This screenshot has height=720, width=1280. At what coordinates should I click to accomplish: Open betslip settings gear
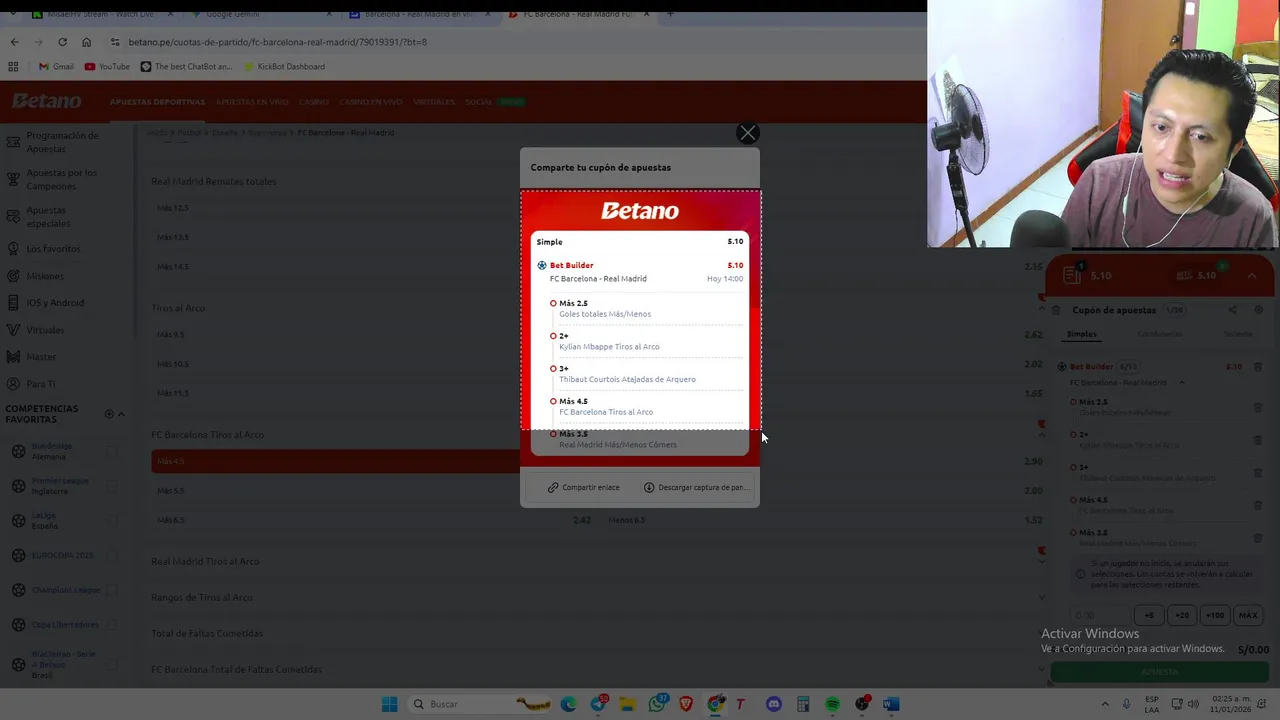tap(1258, 310)
